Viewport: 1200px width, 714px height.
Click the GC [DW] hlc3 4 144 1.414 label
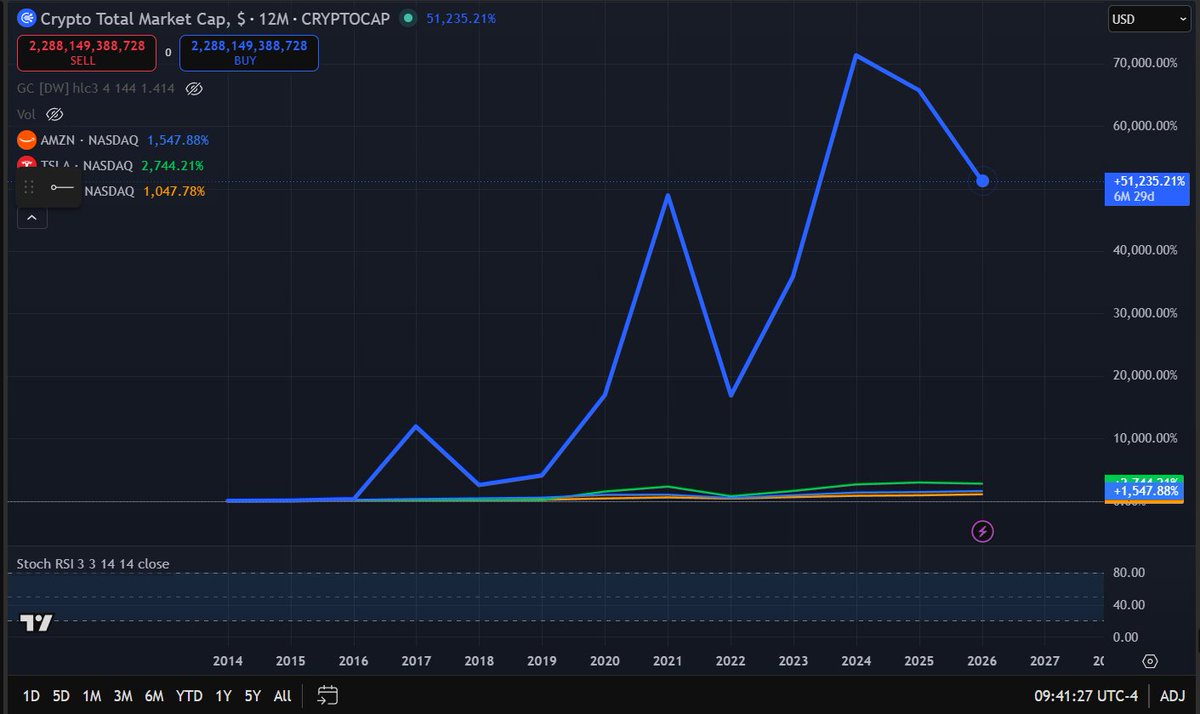[96, 88]
